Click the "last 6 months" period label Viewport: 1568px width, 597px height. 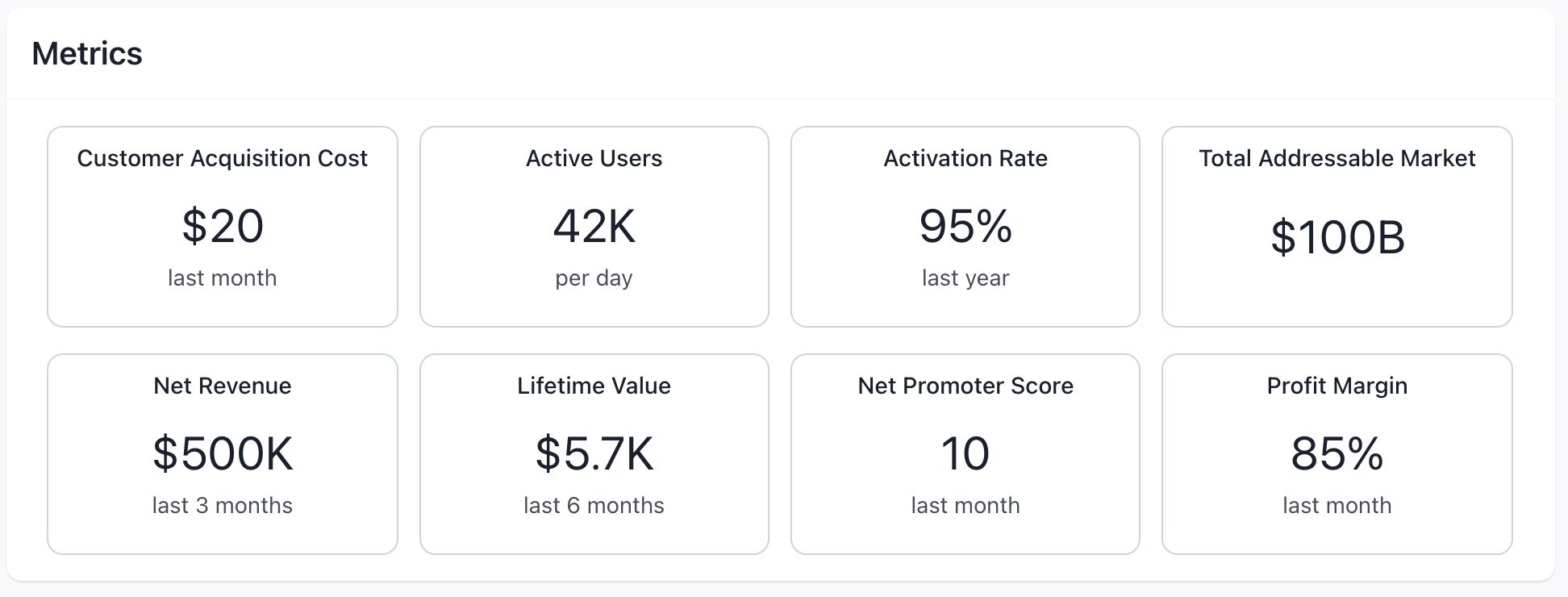click(594, 505)
